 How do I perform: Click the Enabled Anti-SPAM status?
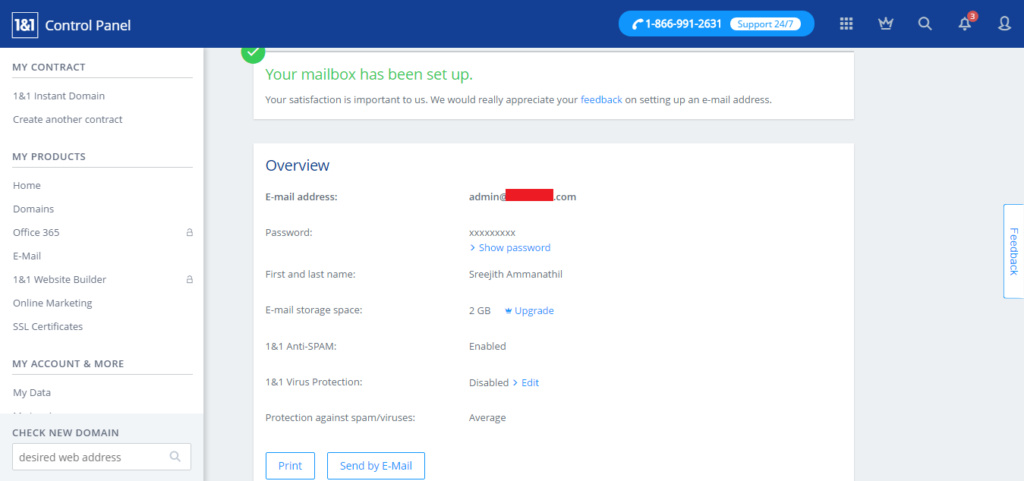coord(487,346)
